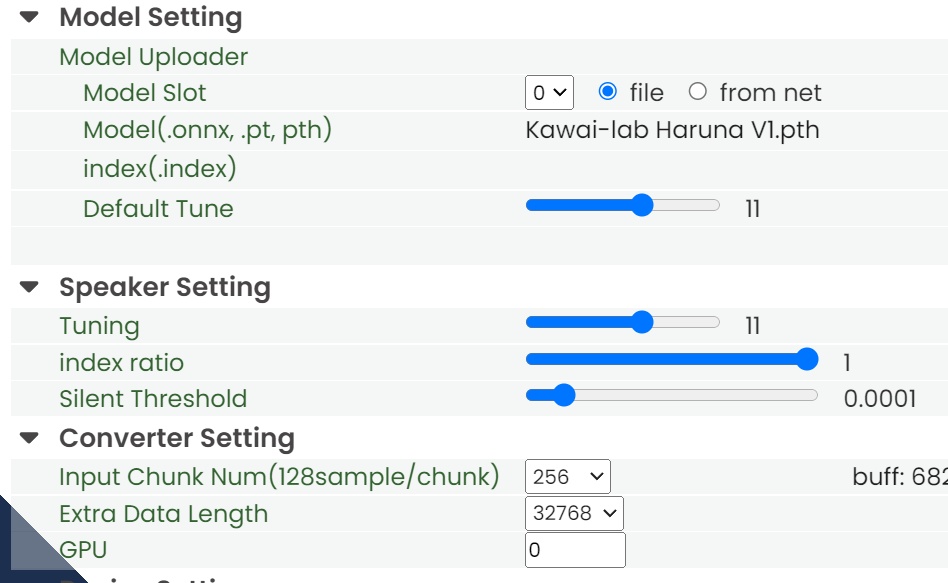The width and height of the screenshot is (948, 583).
Task: Click the index(.index) label row
Action: tap(160, 168)
